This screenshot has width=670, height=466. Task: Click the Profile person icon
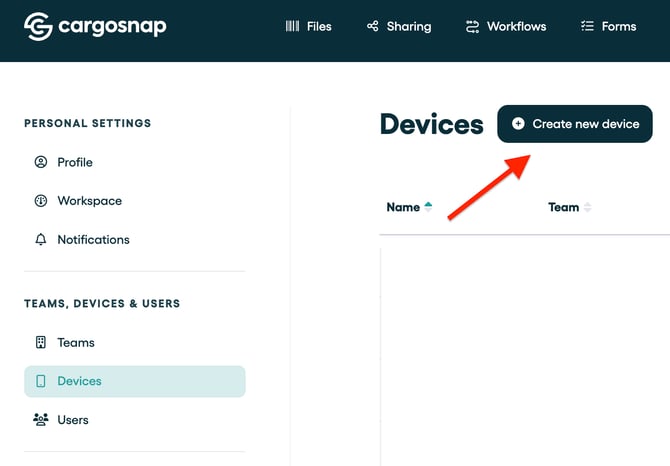41,162
